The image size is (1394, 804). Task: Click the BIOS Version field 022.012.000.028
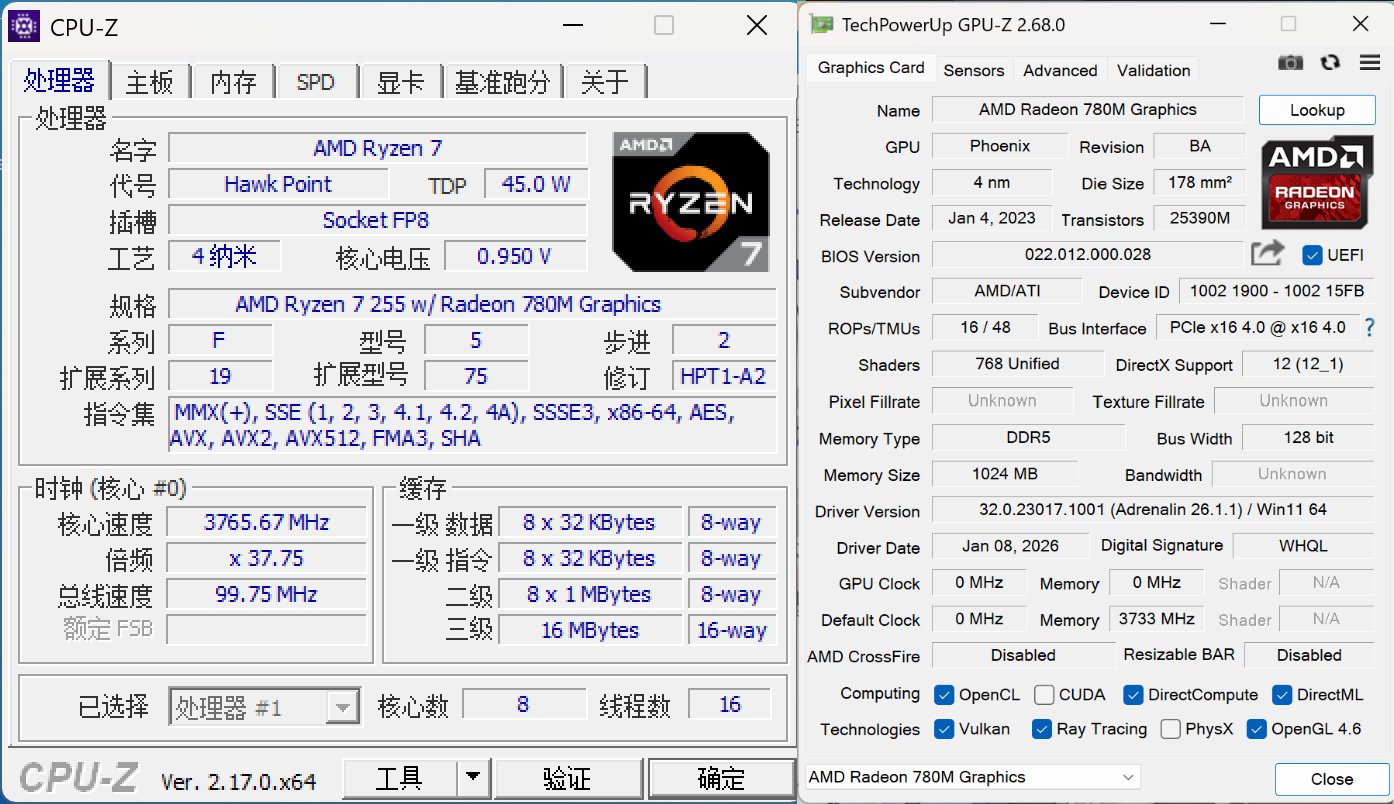pos(1088,255)
